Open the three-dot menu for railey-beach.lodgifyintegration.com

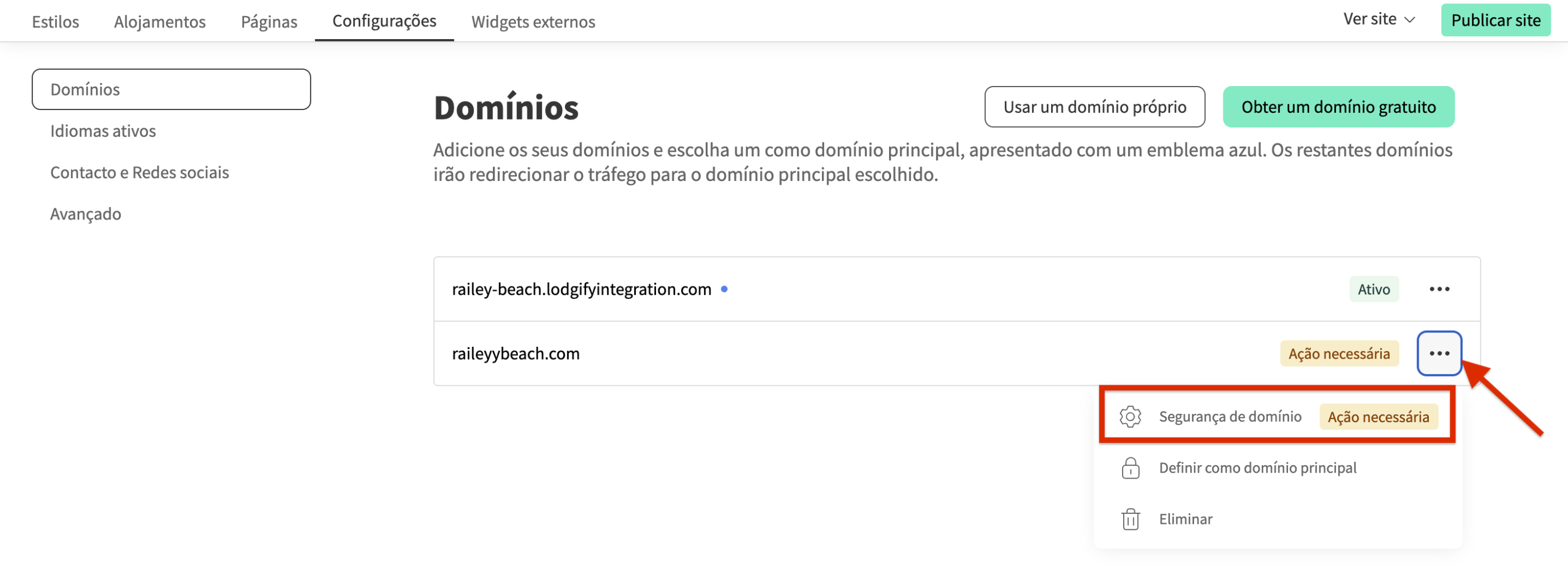point(1439,289)
